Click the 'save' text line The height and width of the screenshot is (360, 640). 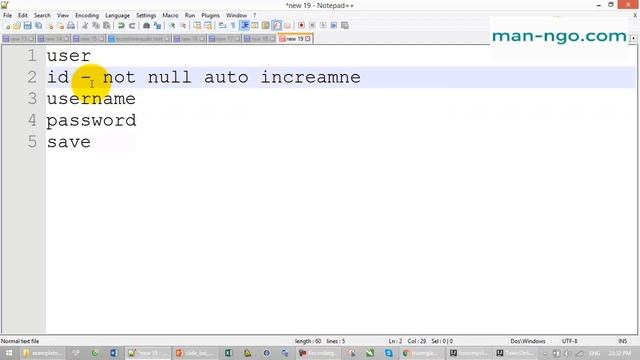pyautogui.click(x=69, y=142)
